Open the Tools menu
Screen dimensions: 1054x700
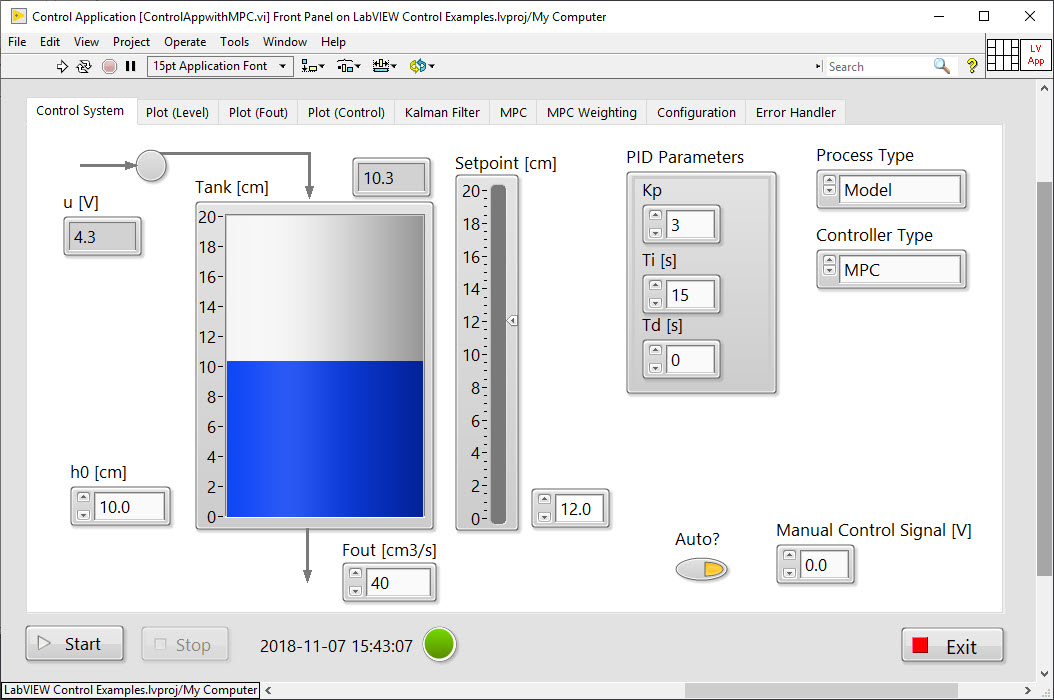point(235,42)
